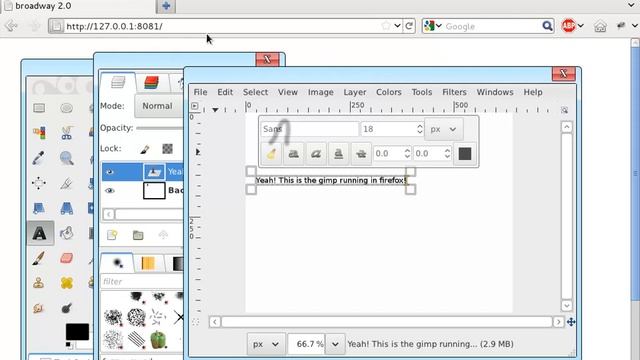
Task: Choose the Paintbrush tool
Action: (39, 258)
